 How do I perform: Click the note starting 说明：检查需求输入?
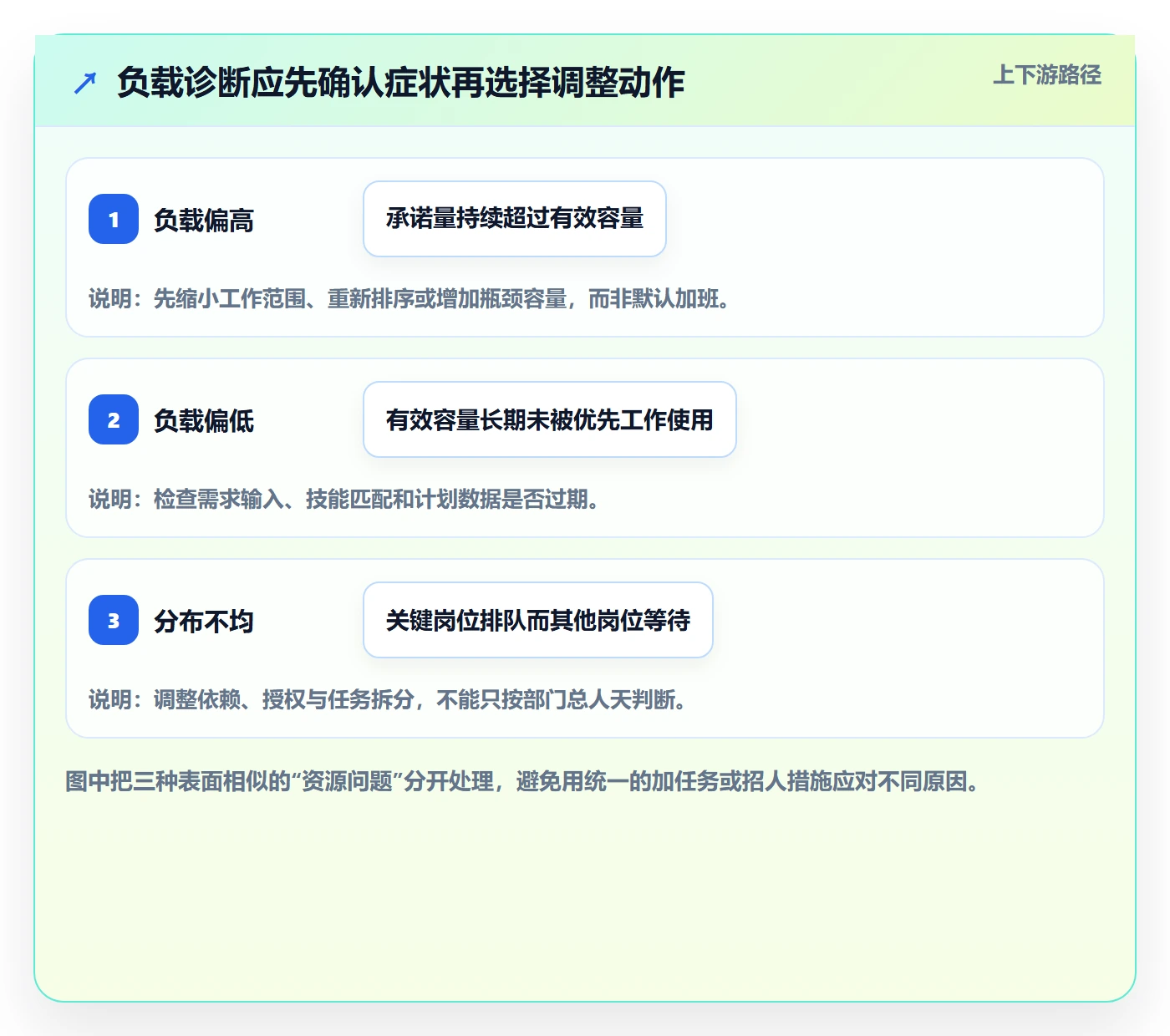click(345, 500)
